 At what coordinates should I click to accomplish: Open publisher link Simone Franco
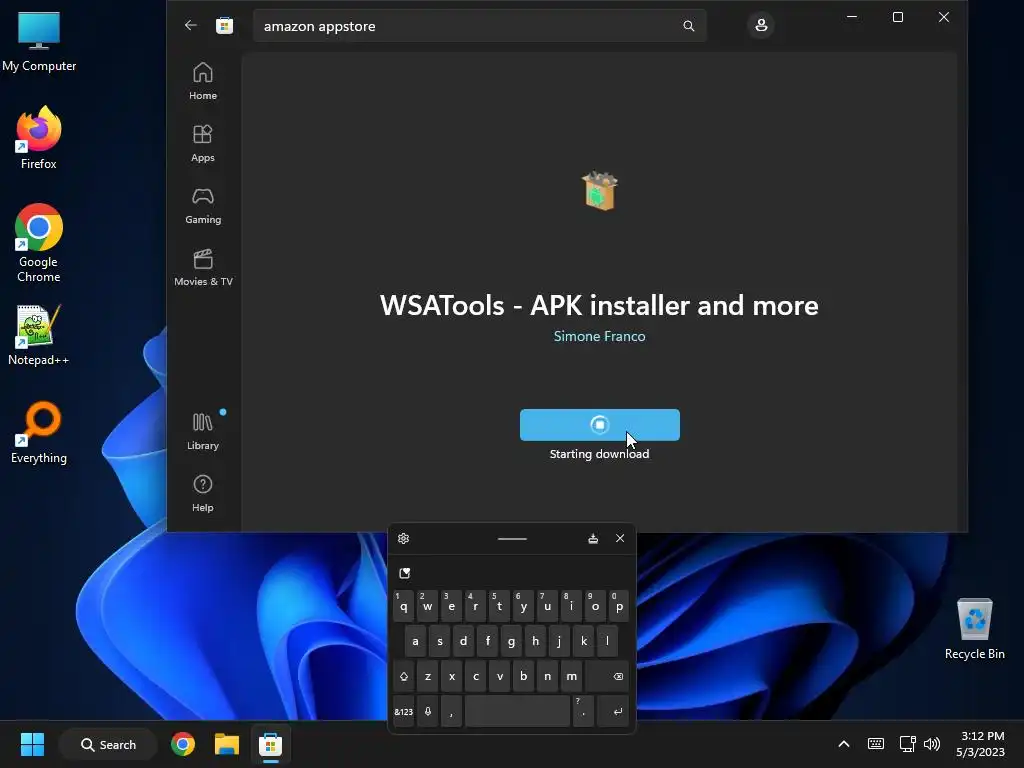pos(600,336)
